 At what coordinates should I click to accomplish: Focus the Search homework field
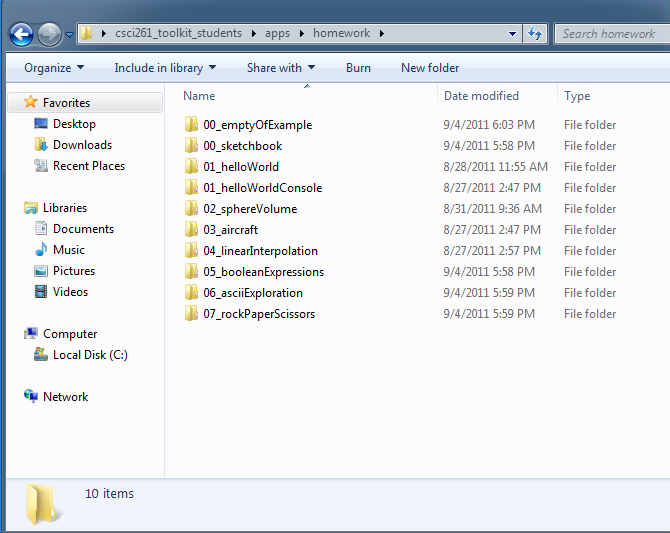612,34
